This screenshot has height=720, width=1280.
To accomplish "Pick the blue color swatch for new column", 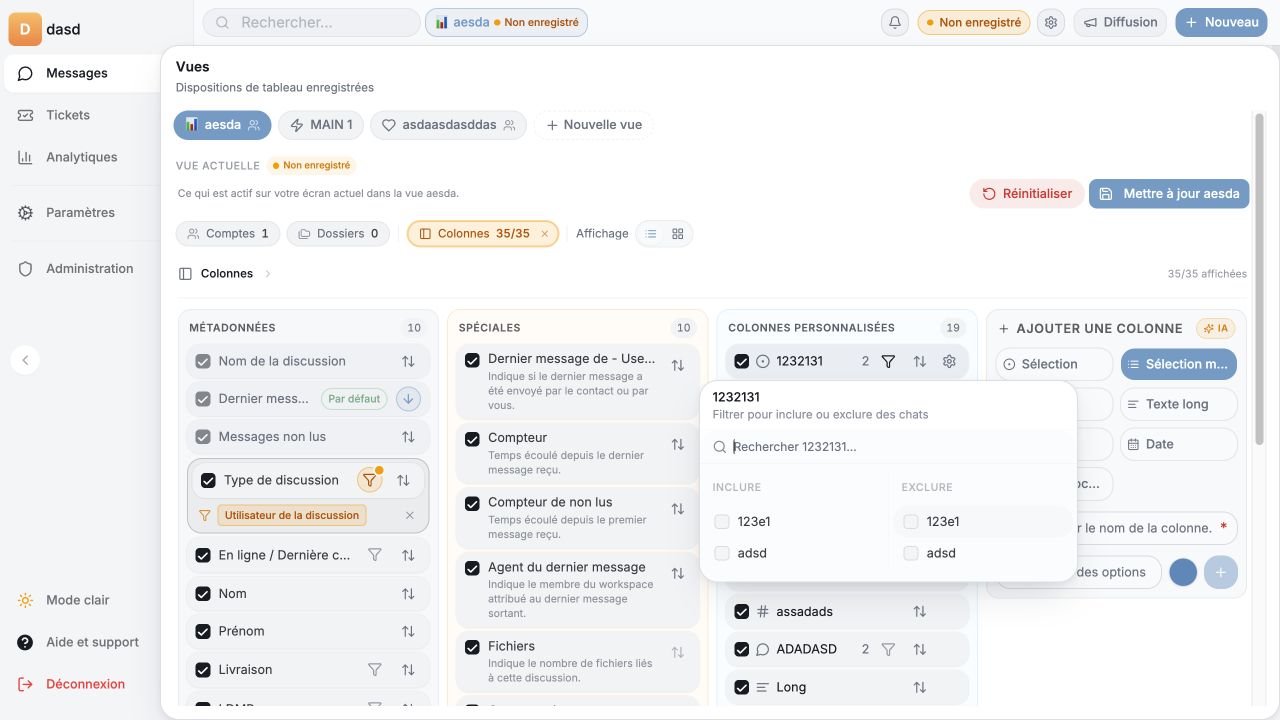I will 1183,573.
